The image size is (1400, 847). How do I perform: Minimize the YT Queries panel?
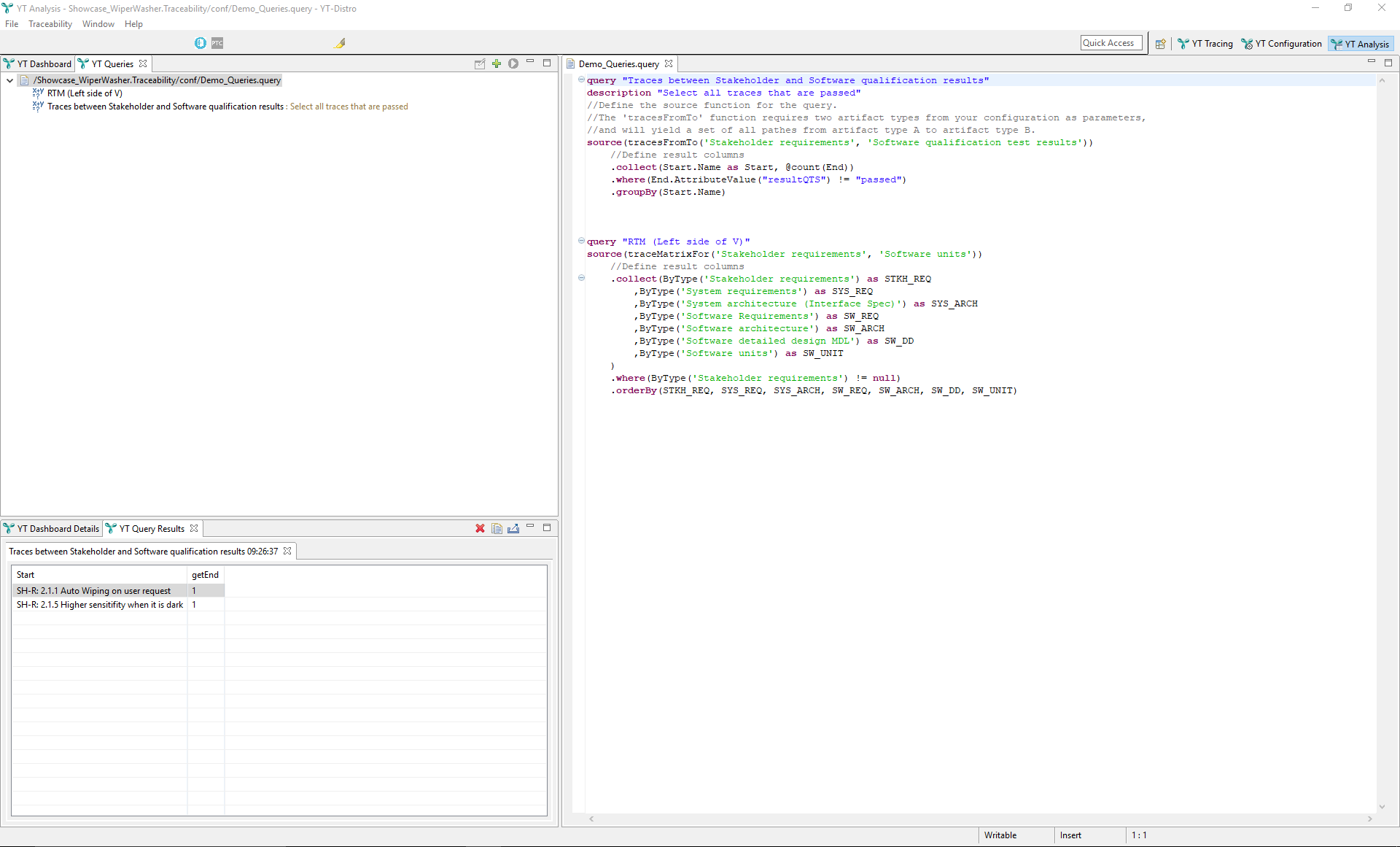(531, 62)
